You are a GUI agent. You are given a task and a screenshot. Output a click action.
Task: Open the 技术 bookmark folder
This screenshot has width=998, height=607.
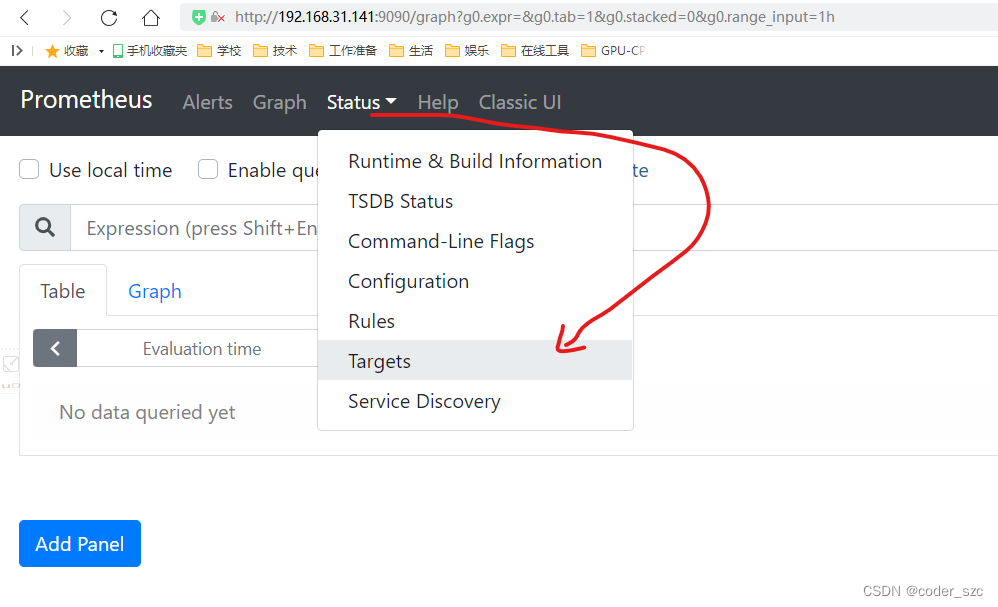275,51
